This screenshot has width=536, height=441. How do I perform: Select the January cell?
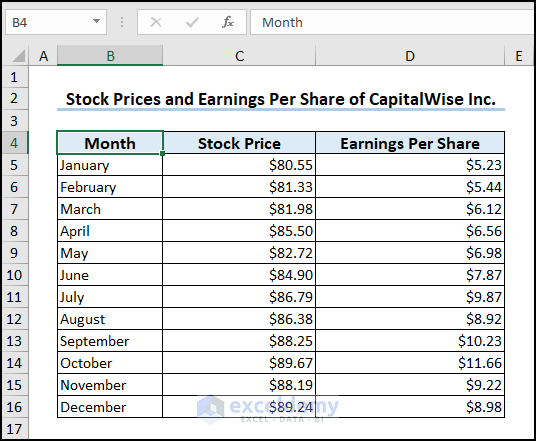click(110, 165)
